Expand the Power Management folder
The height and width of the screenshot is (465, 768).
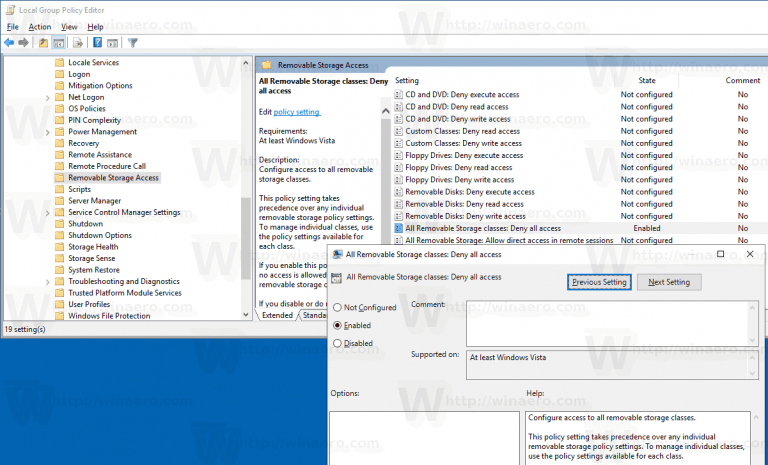(48, 132)
